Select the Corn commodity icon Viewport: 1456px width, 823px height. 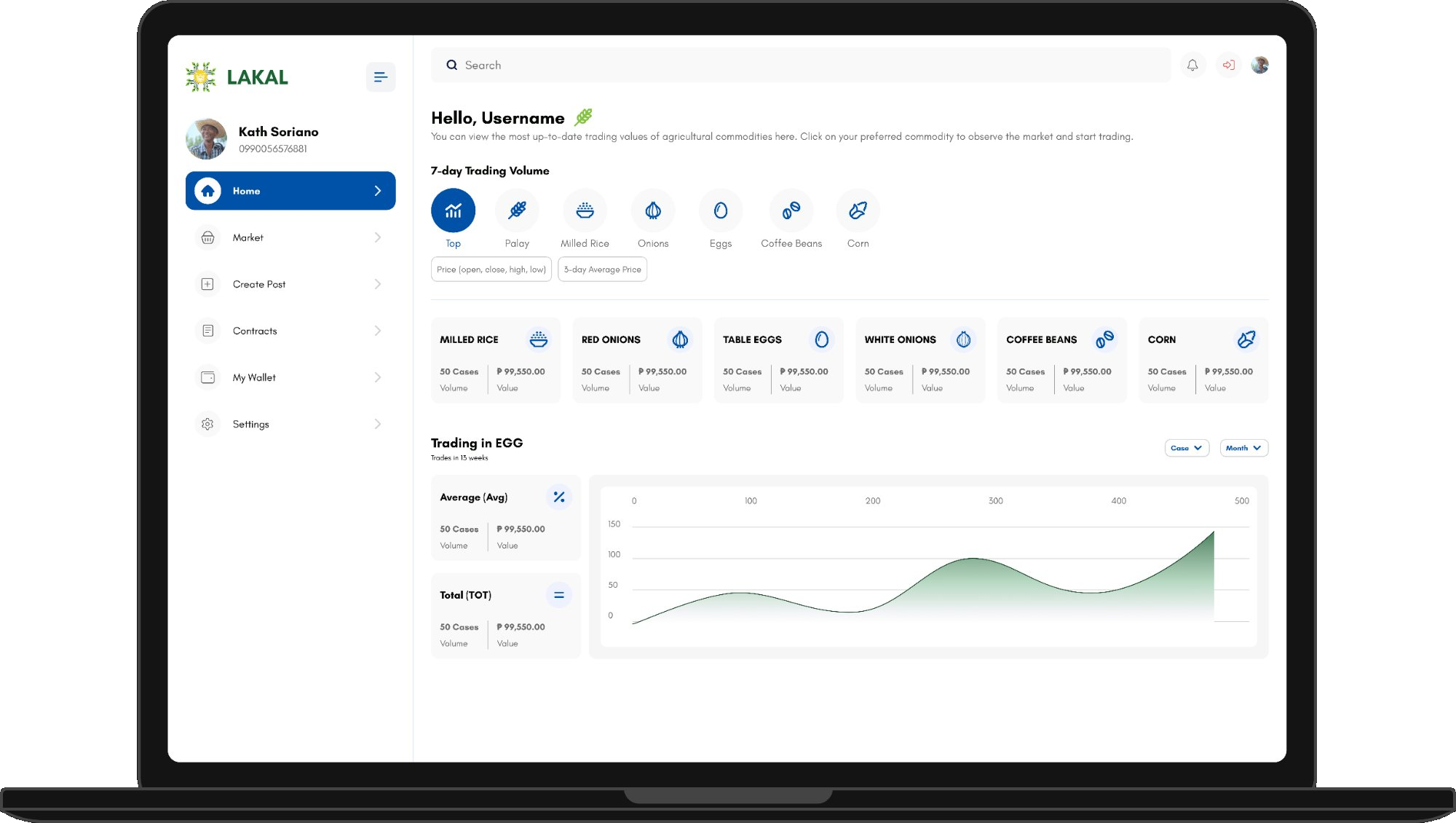pos(858,210)
